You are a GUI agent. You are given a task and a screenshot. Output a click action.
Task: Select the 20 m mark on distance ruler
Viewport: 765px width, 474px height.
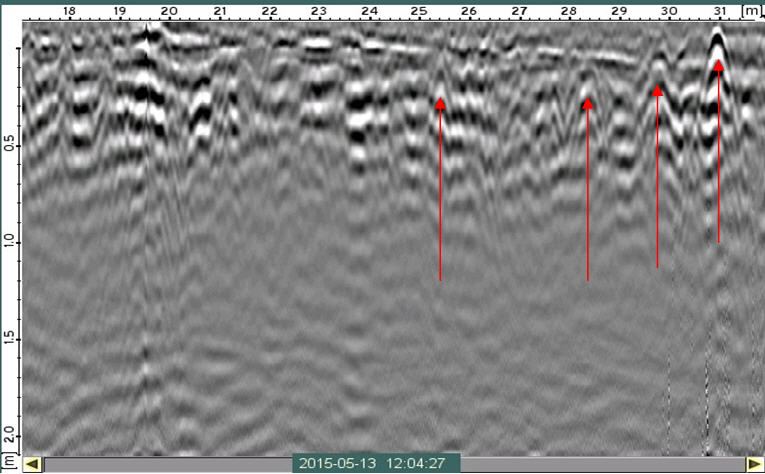click(x=169, y=11)
